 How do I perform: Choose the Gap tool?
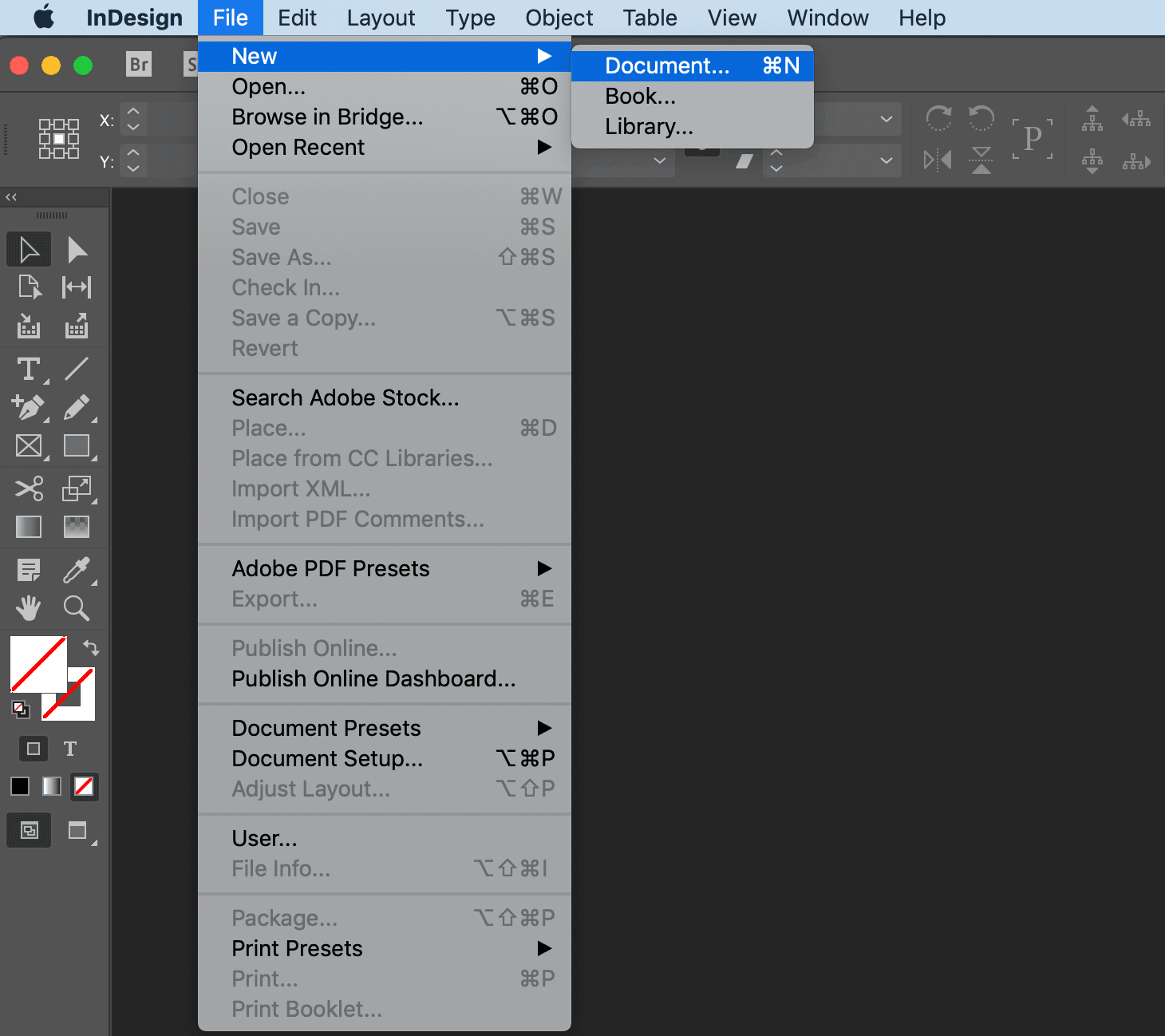pos(77,287)
